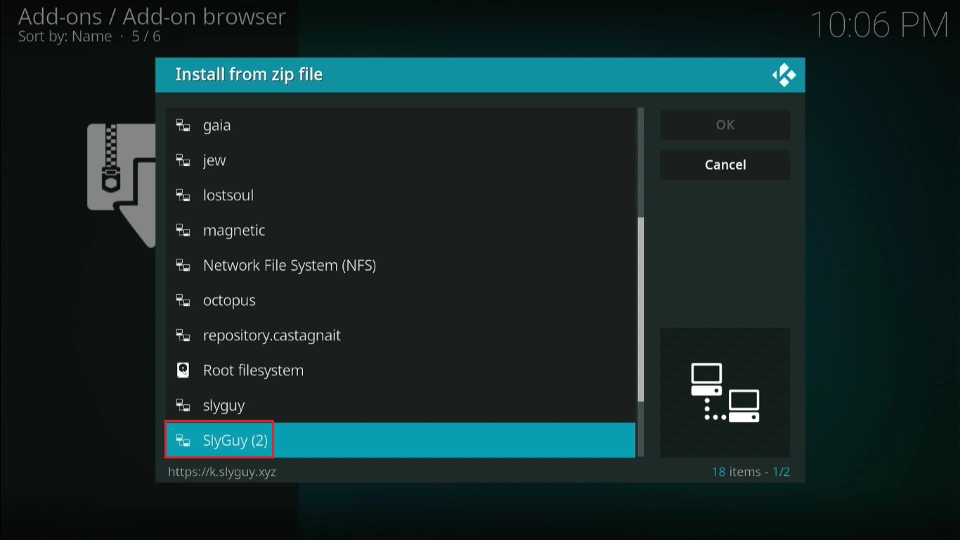Screen dimensions: 960x540
Task: Click the network icon beside magnetic
Action: click(183, 231)
